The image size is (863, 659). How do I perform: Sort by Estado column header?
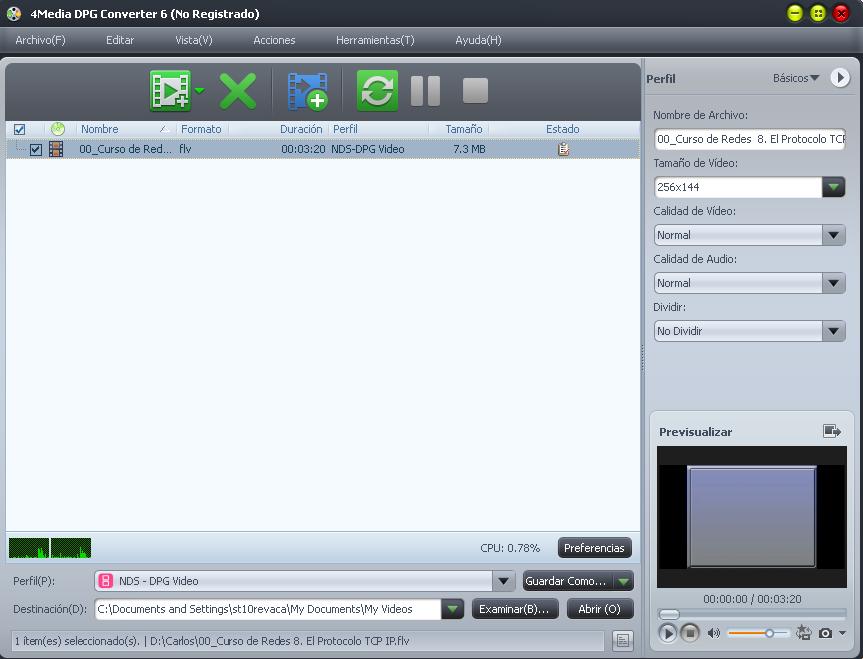click(562, 129)
